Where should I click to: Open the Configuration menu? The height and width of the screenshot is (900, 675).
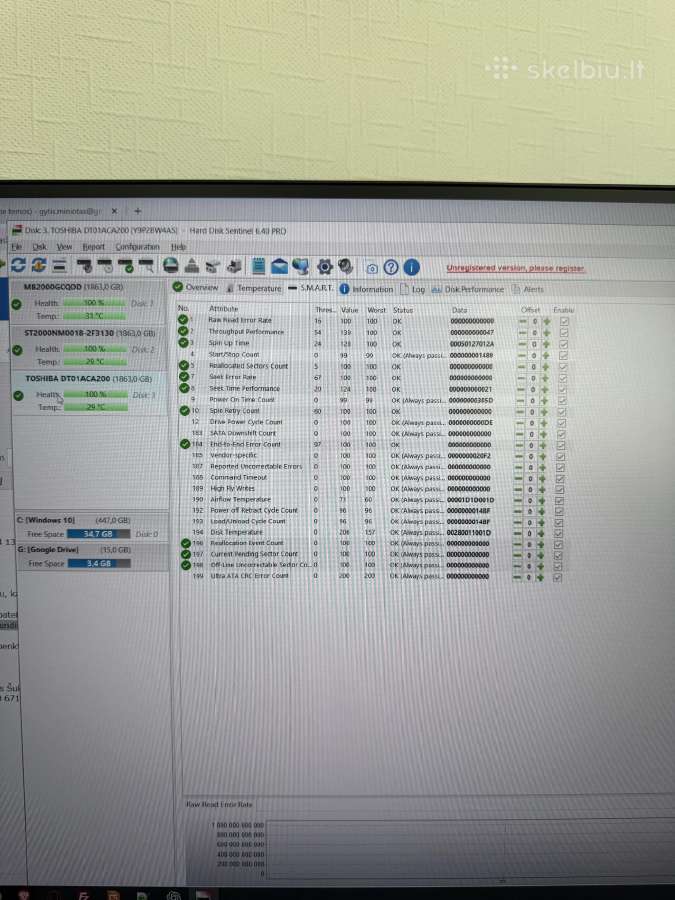pos(137,247)
